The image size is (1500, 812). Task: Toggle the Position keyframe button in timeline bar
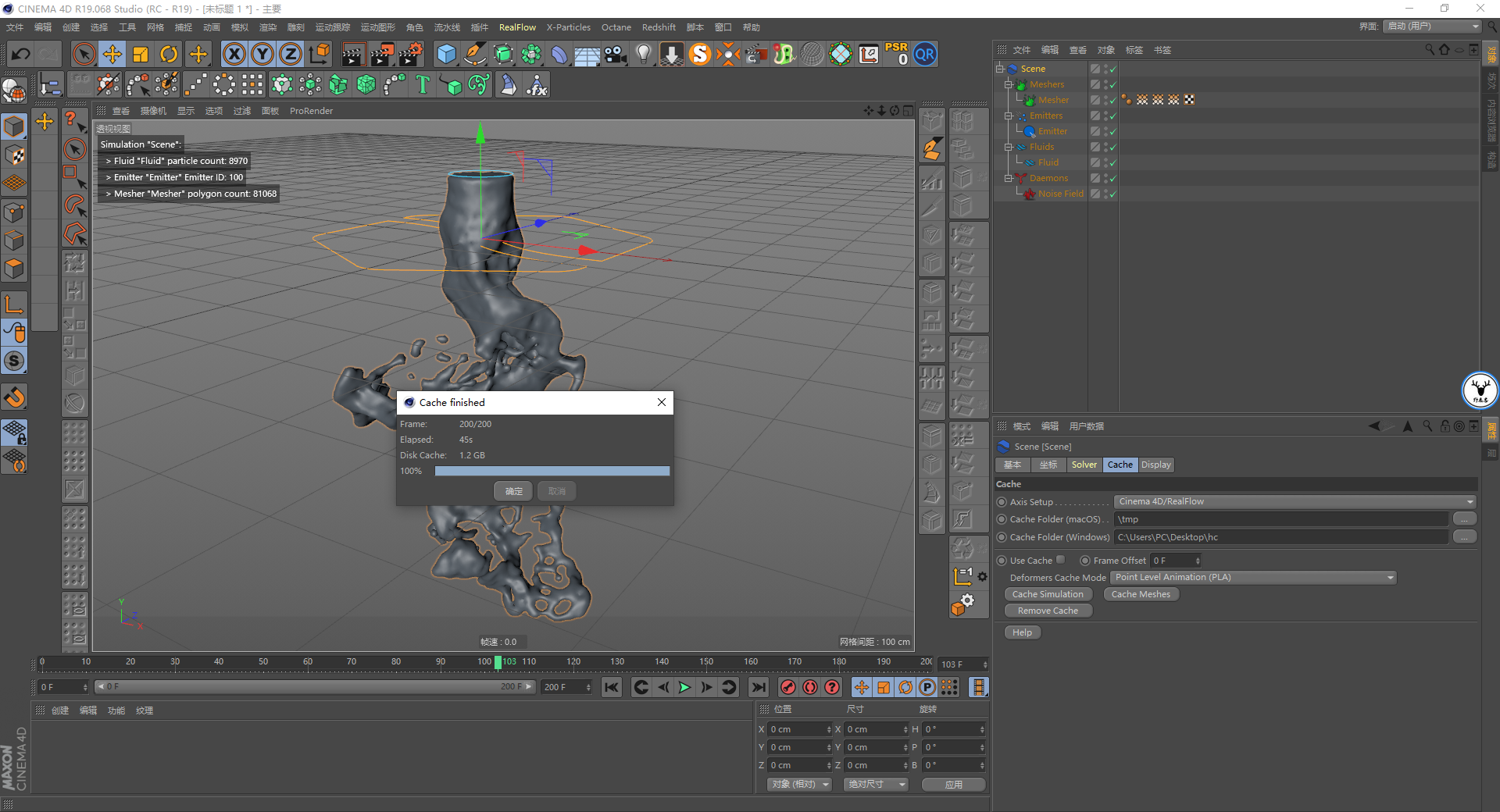coord(861,687)
